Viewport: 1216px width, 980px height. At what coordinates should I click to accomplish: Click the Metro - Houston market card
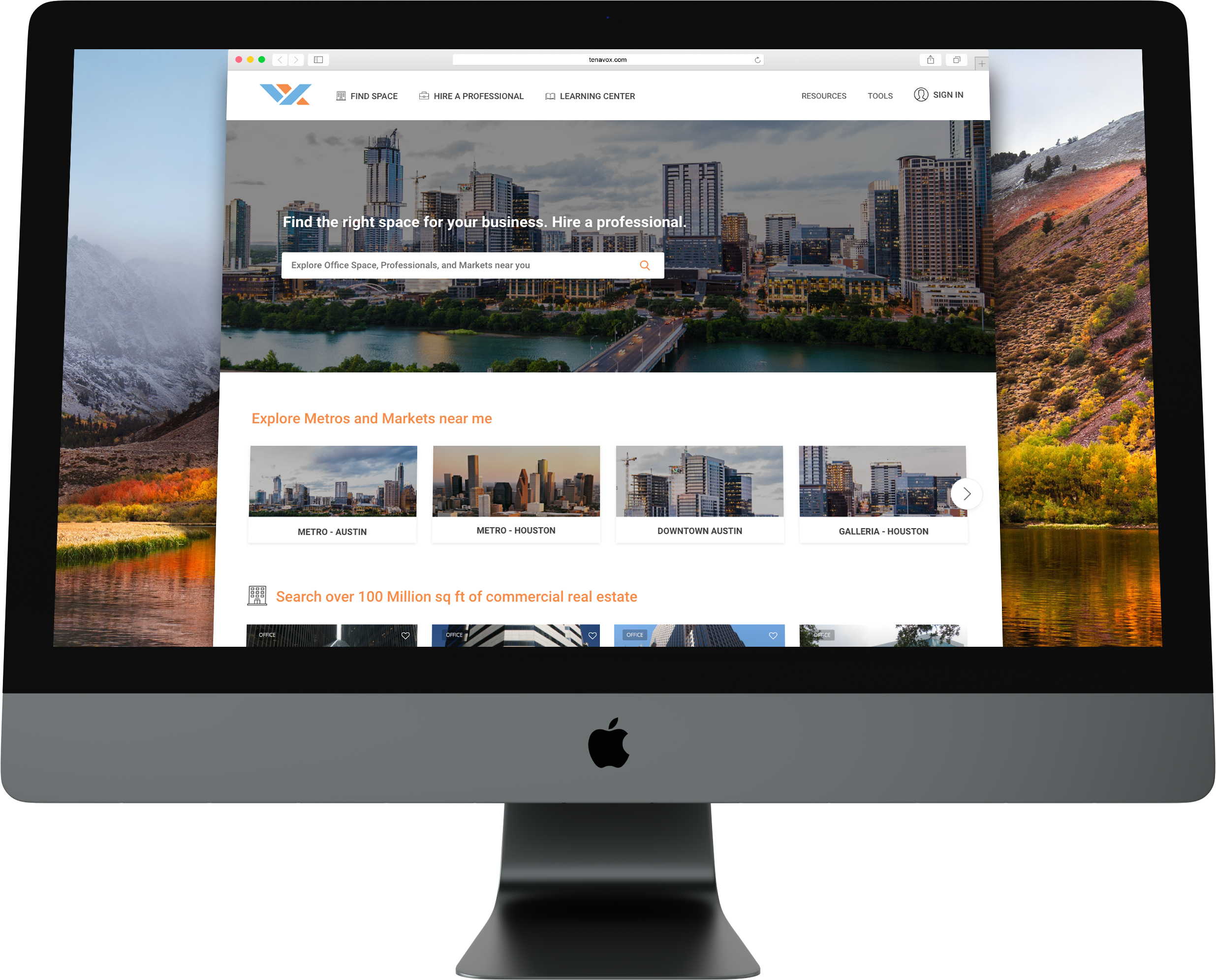515,490
